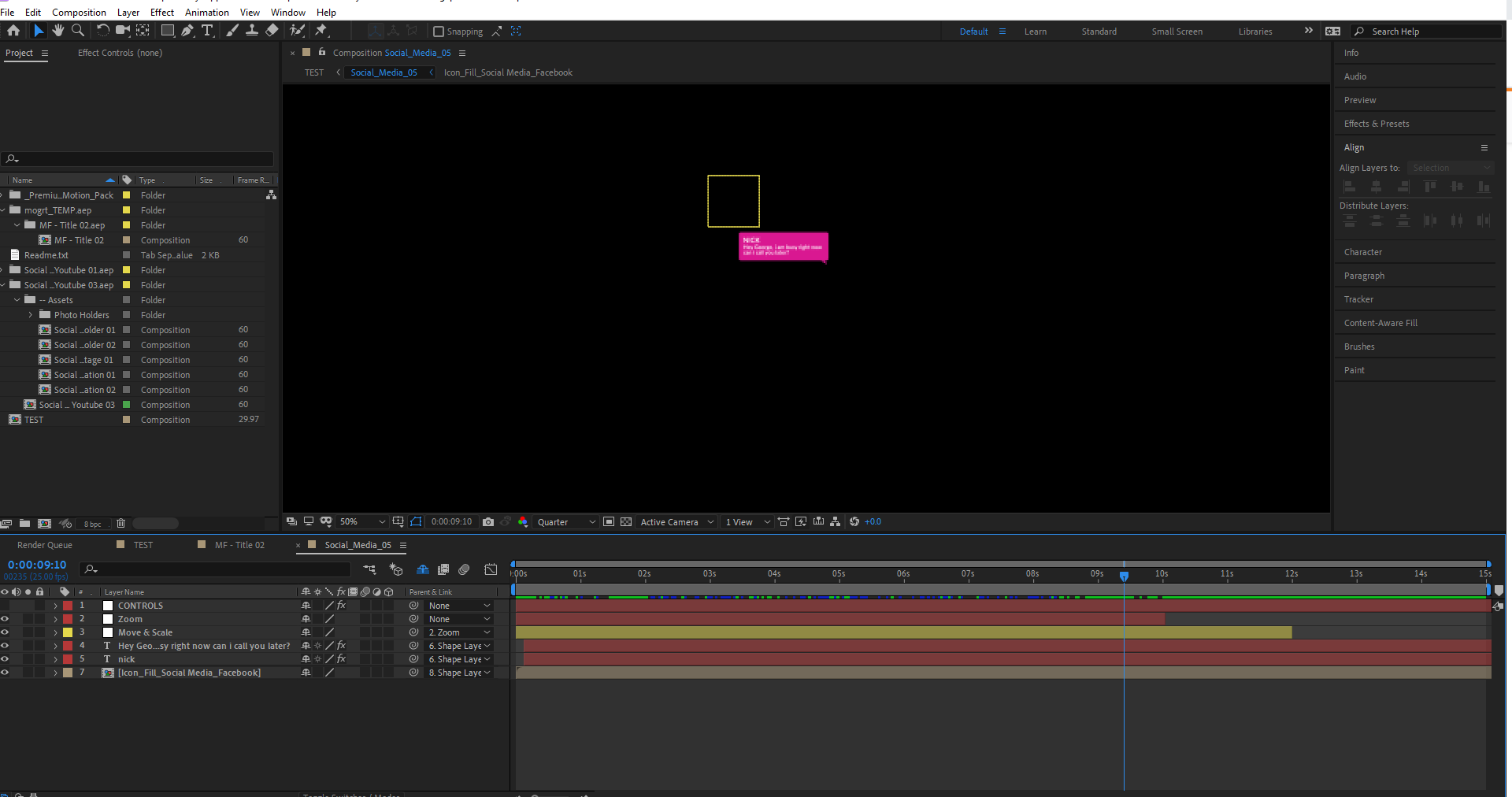The height and width of the screenshot is (797, 1512).
Task: Open parent dropdown for Move & Scale layer
Action: pos(459,632)
